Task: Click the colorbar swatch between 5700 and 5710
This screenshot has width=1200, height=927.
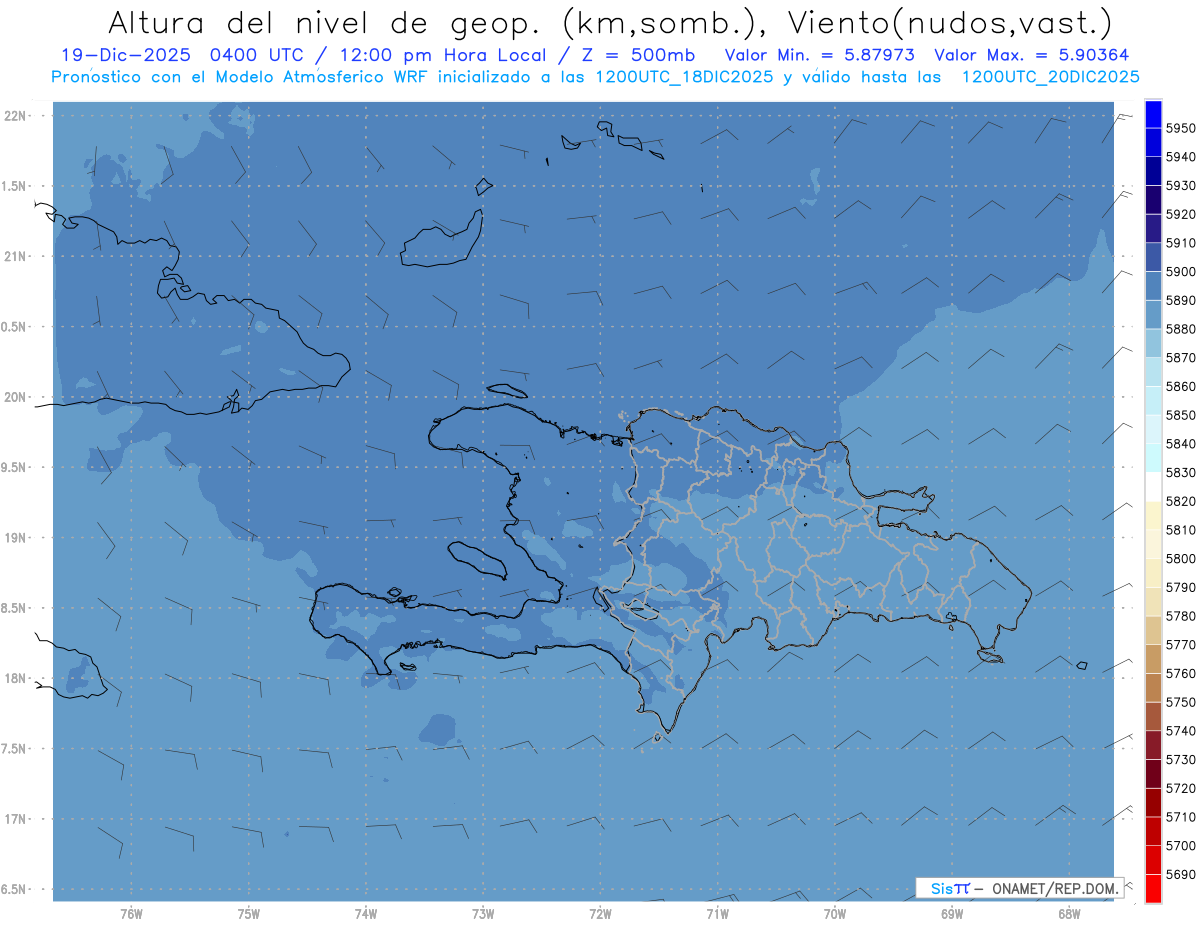Action: [x=1153, y=831]
